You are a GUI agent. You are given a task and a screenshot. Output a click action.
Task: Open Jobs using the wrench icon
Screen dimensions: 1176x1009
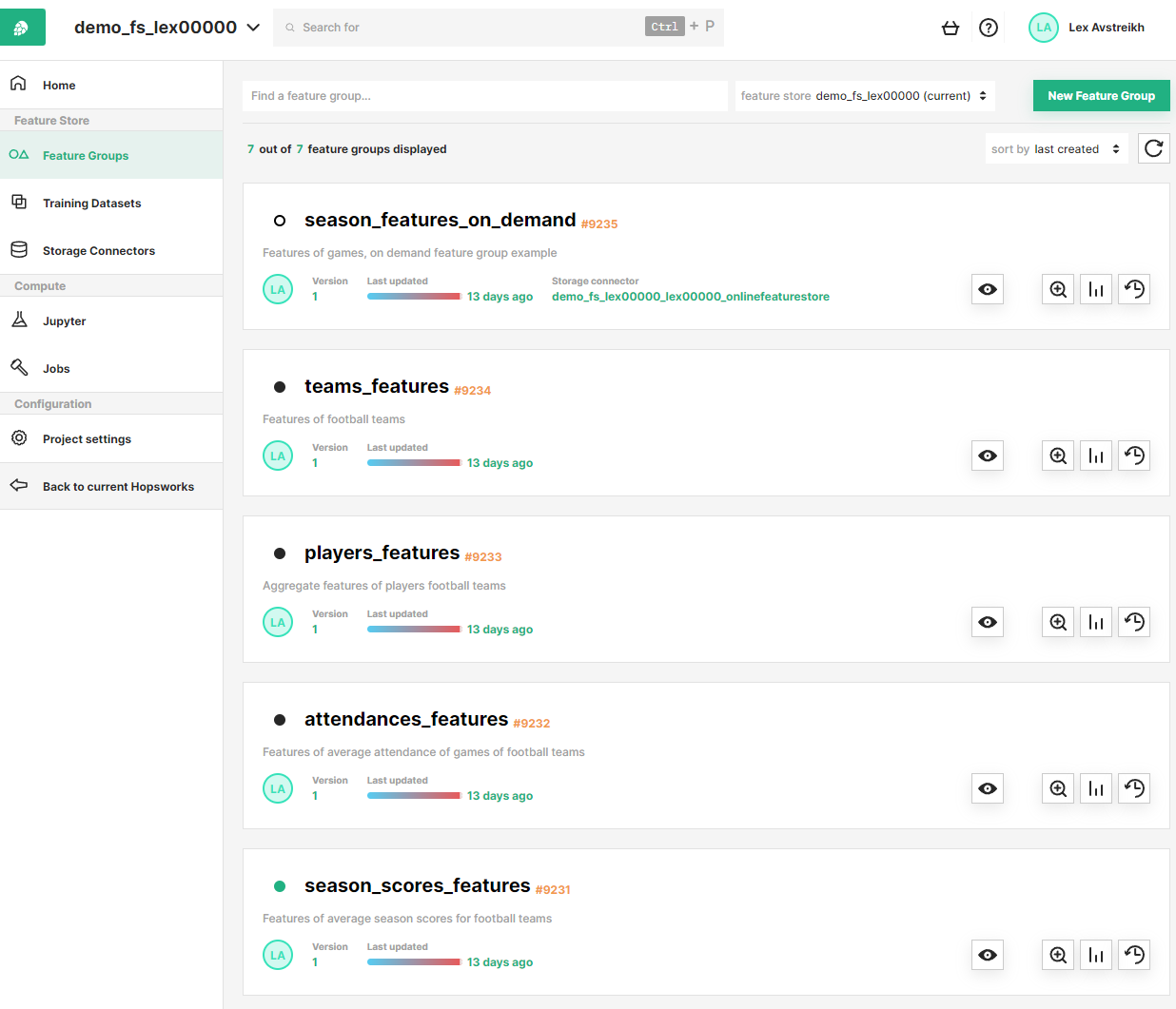19,368
